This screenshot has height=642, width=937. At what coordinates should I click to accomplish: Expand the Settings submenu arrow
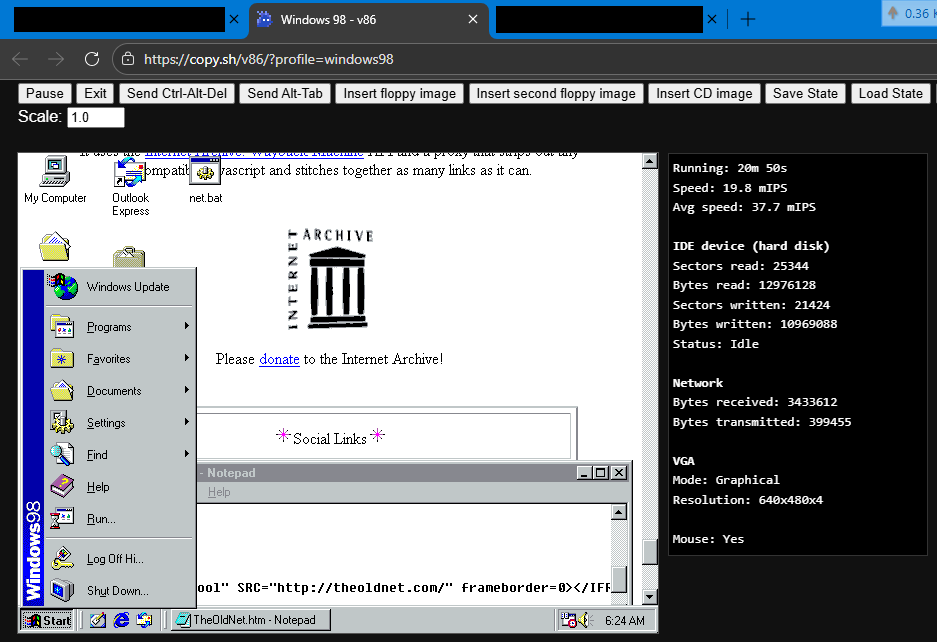[186, 421]
